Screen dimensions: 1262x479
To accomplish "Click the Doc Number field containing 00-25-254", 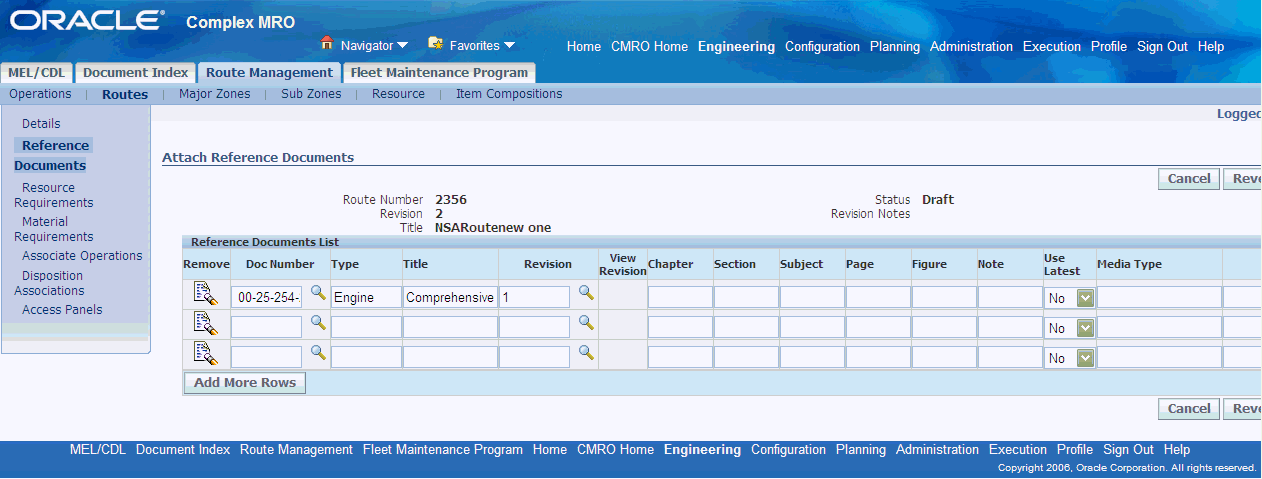I will (x=267, y=297).
